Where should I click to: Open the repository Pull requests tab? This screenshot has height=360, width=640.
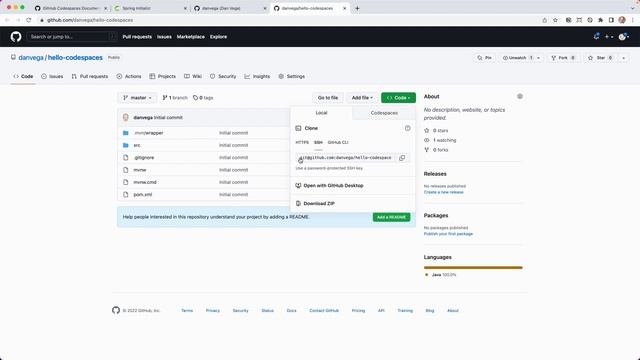click(90, 76)
